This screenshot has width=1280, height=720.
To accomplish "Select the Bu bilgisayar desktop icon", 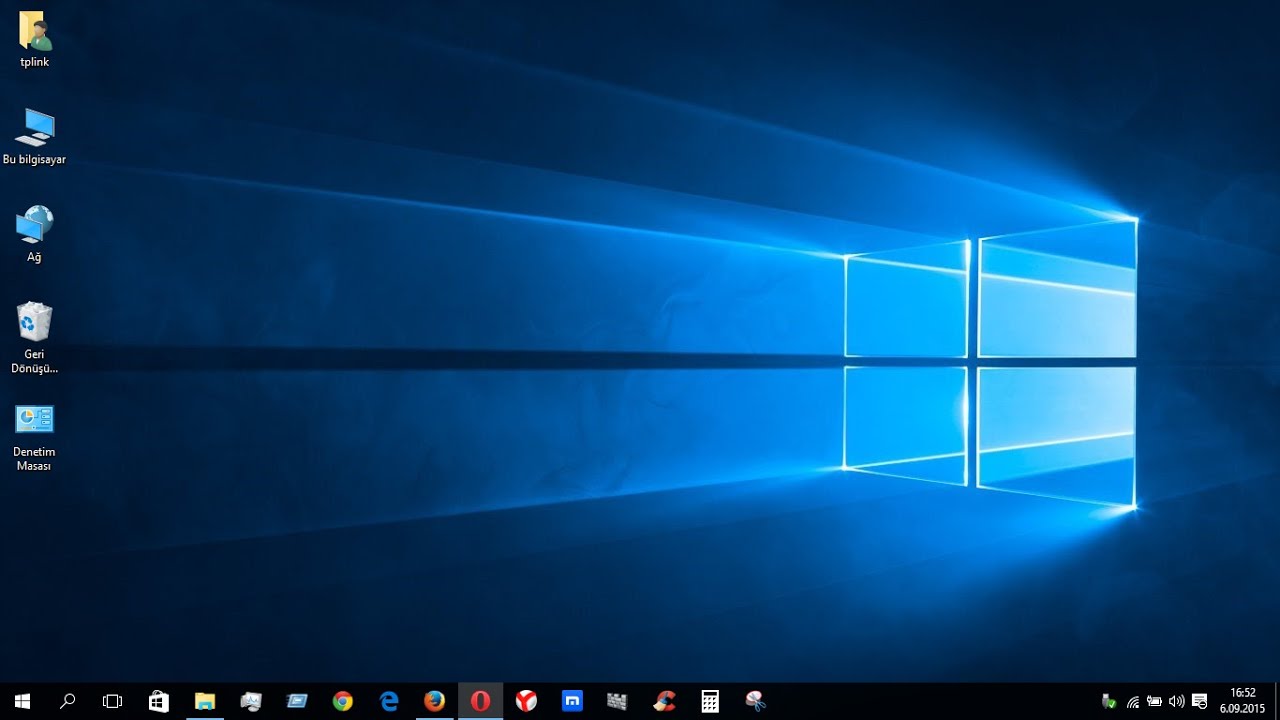I will (34, 137).
